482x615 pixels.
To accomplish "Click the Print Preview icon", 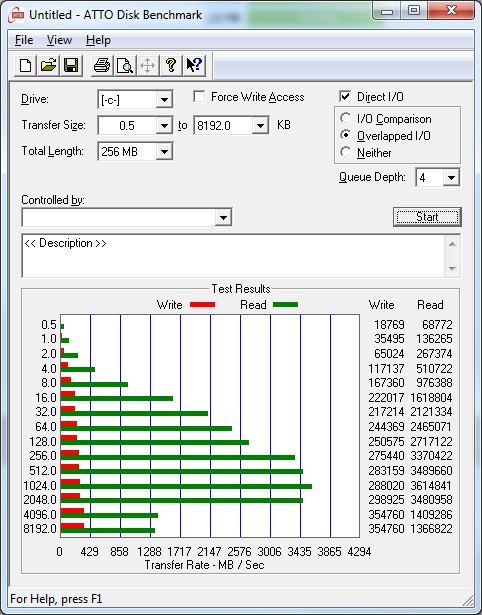I will tap(125, 65).
